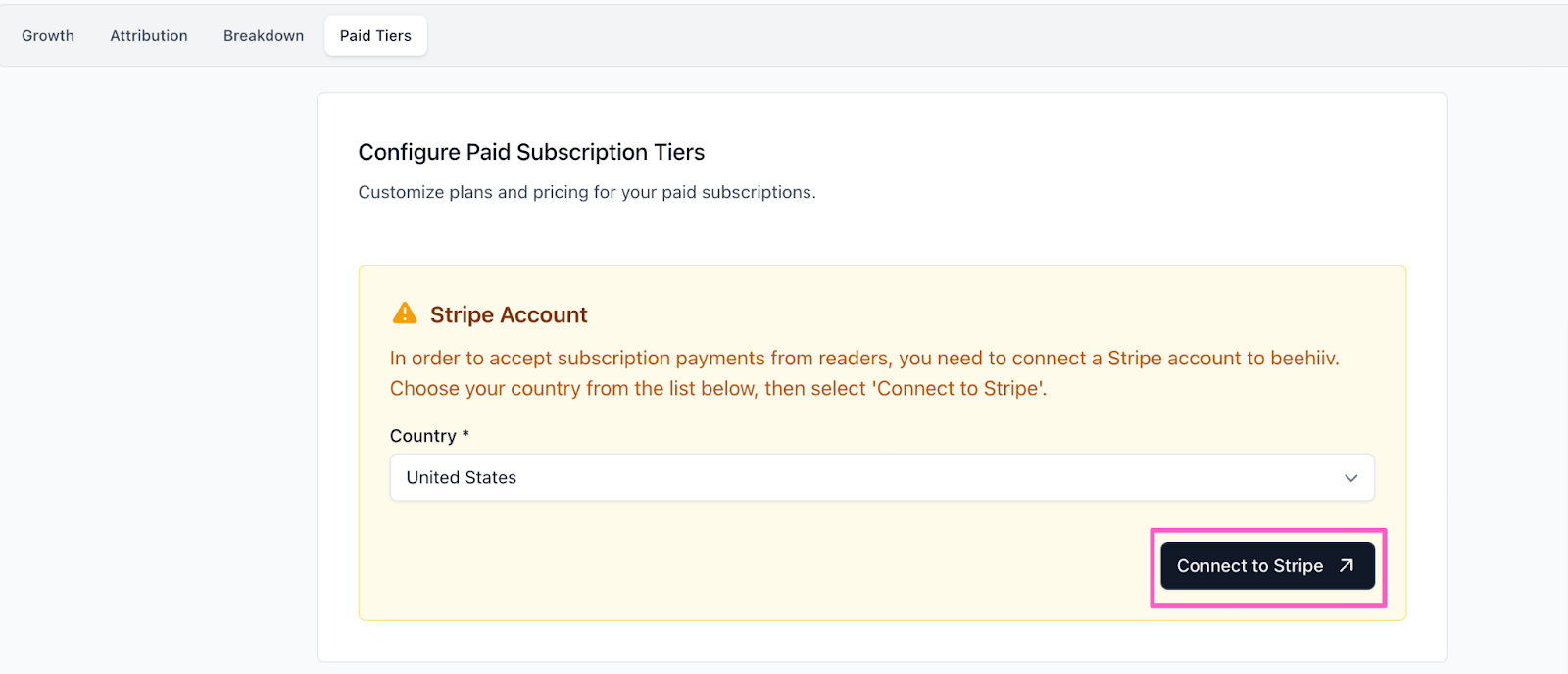The image size is (1568, 674).
Task: Select the Paid Tiers tab
Action: point(375,36)
